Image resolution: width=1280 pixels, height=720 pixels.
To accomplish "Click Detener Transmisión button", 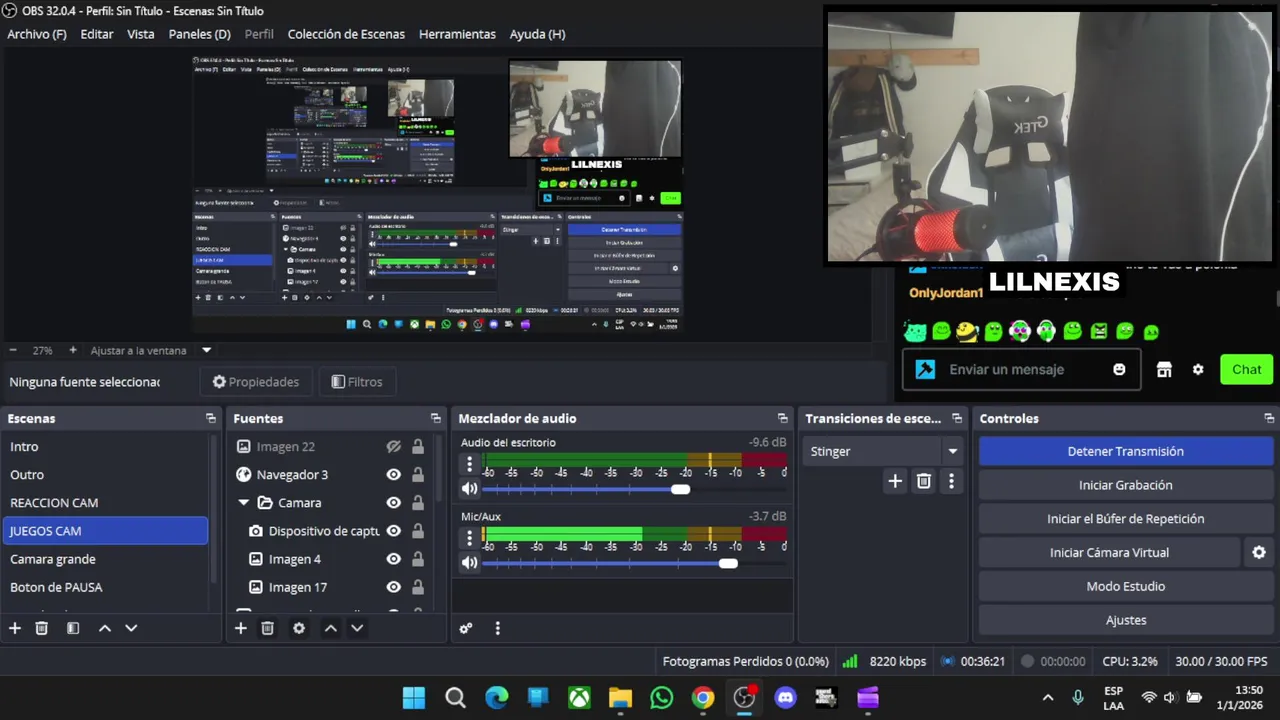I will (x=1126, y=451).
